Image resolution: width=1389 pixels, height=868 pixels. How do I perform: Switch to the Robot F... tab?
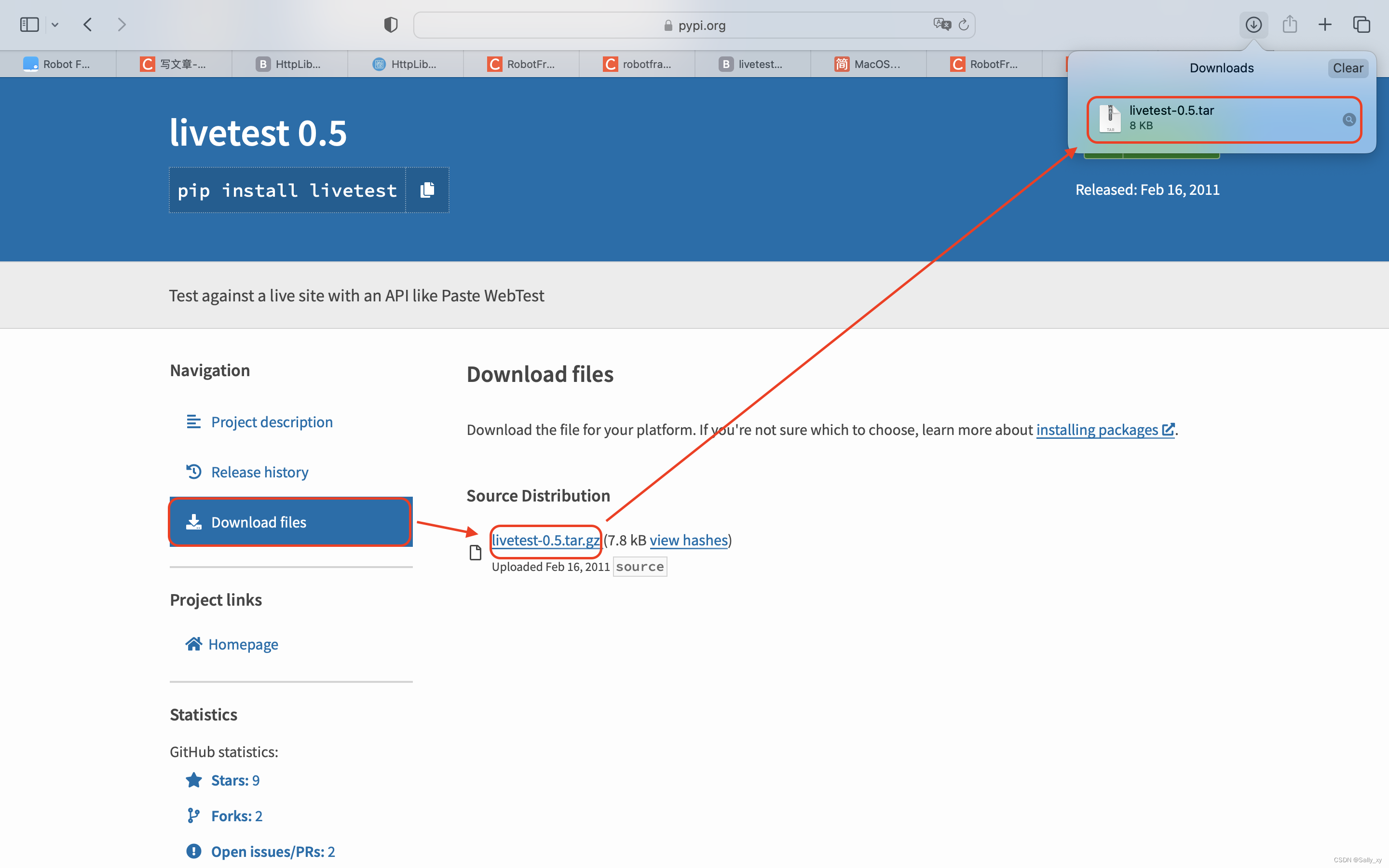coord(58,64)
